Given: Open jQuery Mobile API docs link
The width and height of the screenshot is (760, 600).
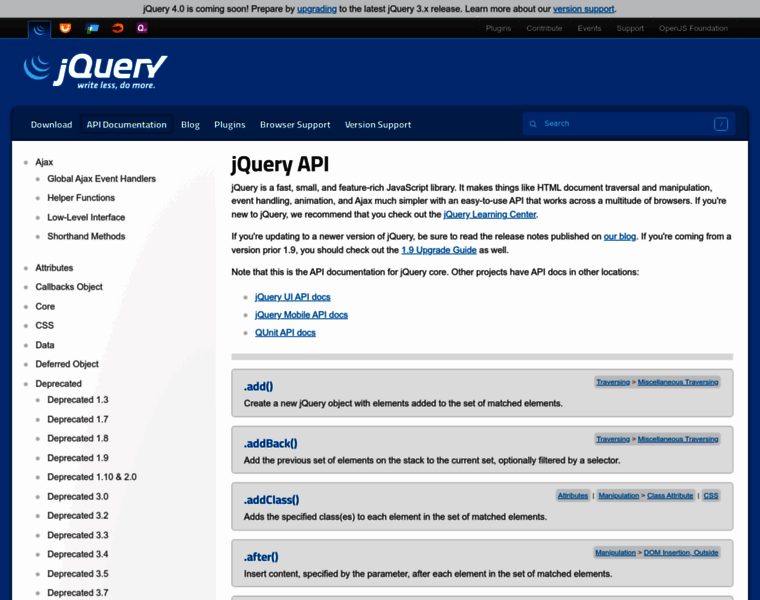Looking at the screenshot, I should tap(301, 315).
